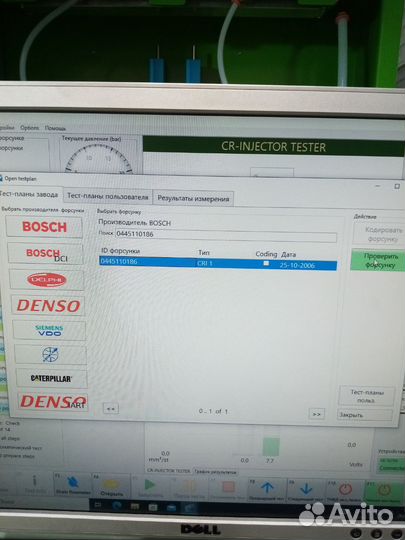Viewport: 405px width, 540px height.
Task: Click the Закрыть button
Action: click(x=364, y=415)
